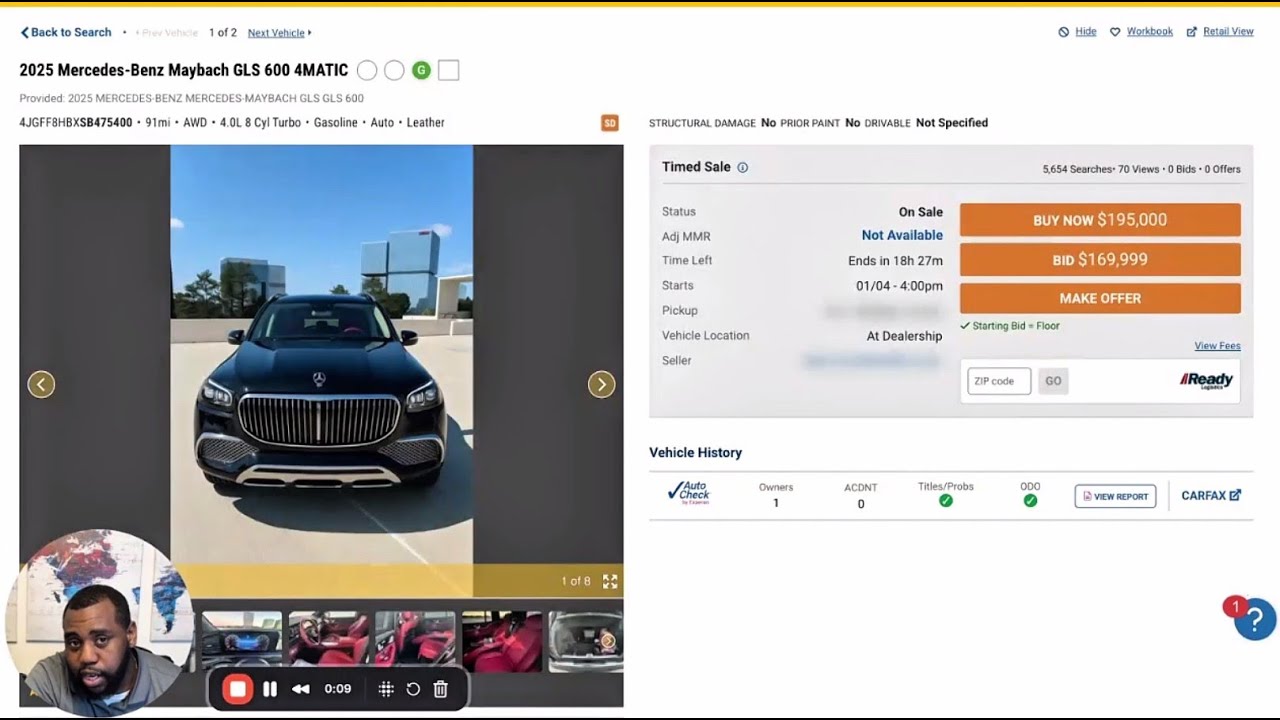The width and height of the screenshot is (1280, 720).
Task: Click the '1 of 8' photo counter
Action: (576, 581)
